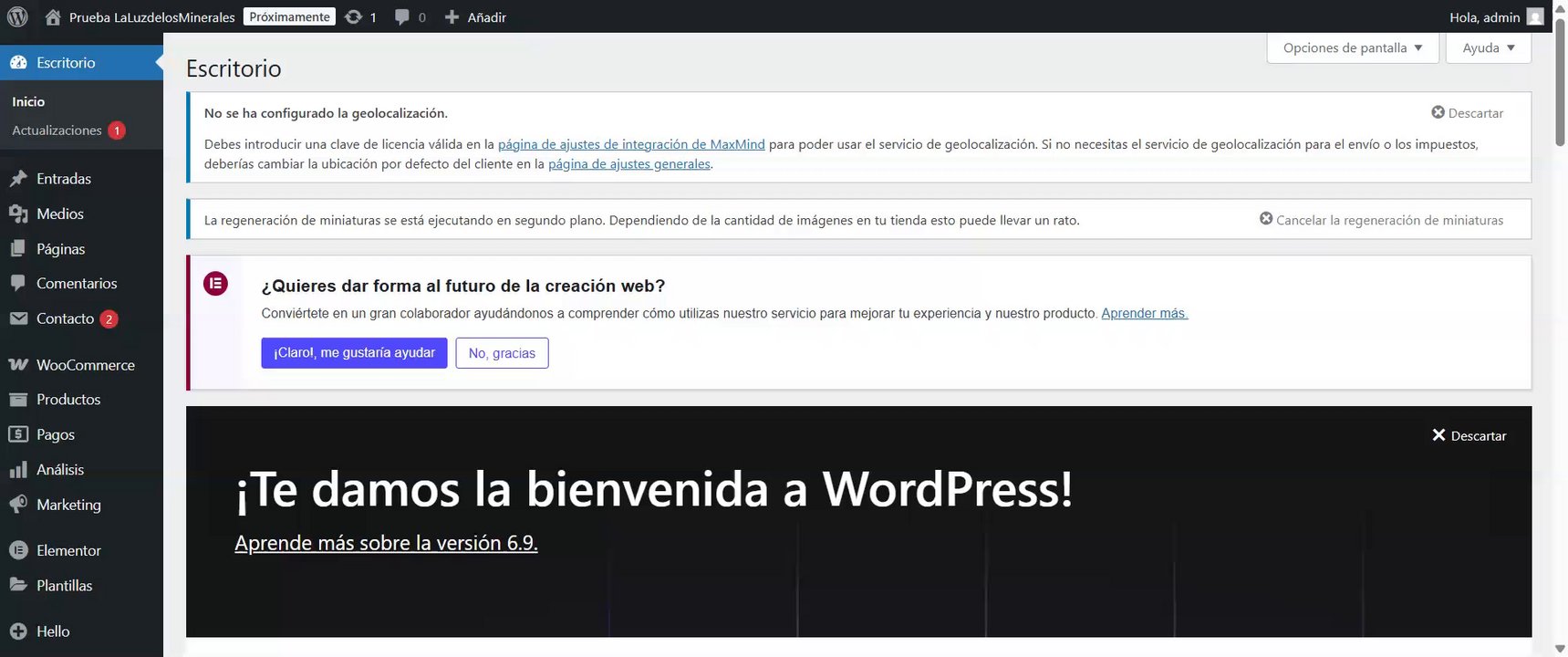Click the site home icon

tap(53, 16)
